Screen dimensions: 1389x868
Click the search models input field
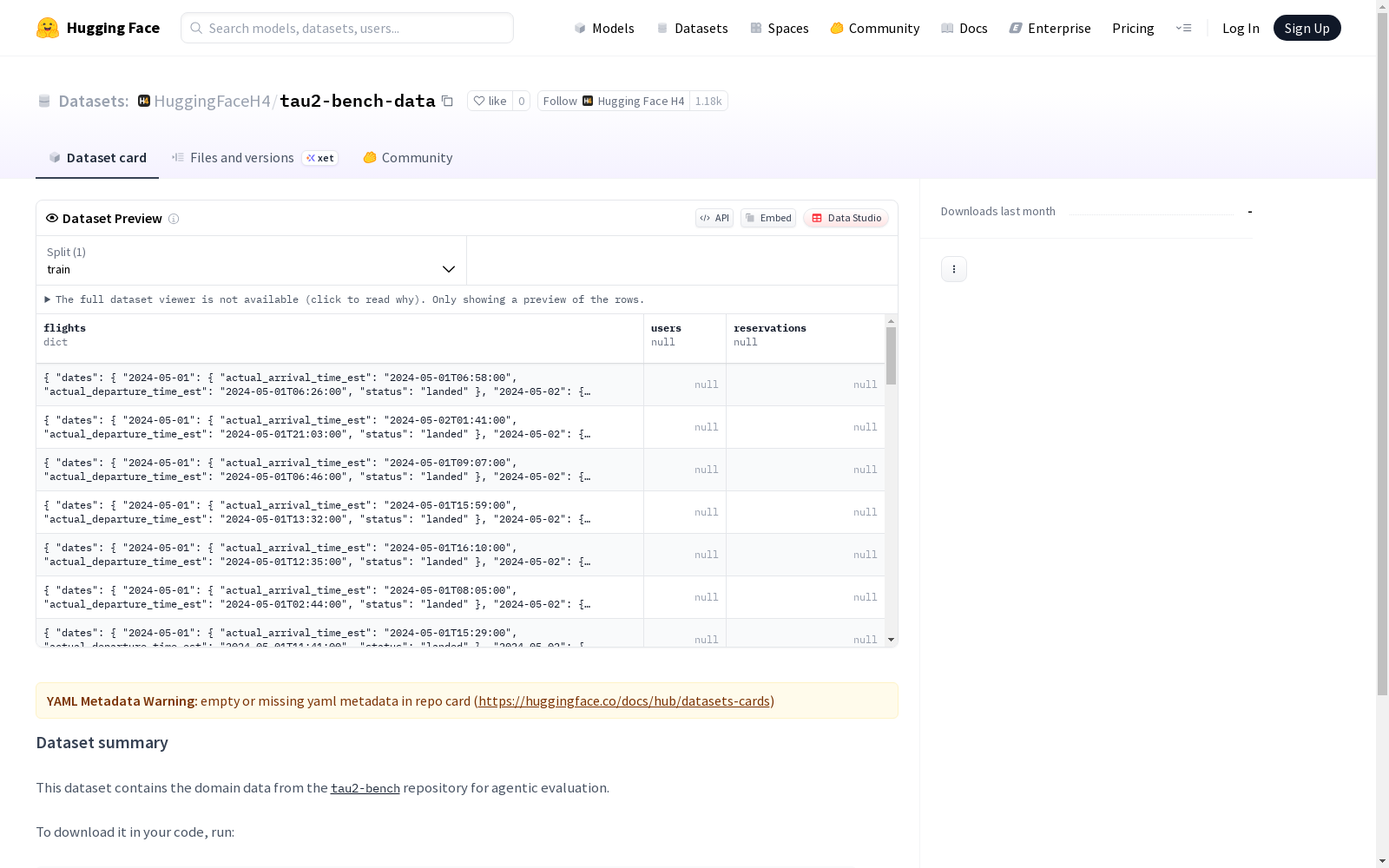(x=347, y=28)
